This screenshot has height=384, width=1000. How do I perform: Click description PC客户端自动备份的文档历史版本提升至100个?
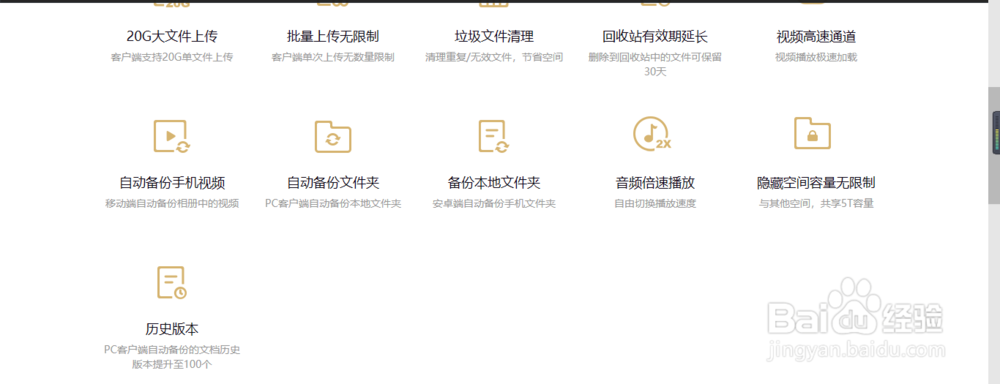click(172, 357)
